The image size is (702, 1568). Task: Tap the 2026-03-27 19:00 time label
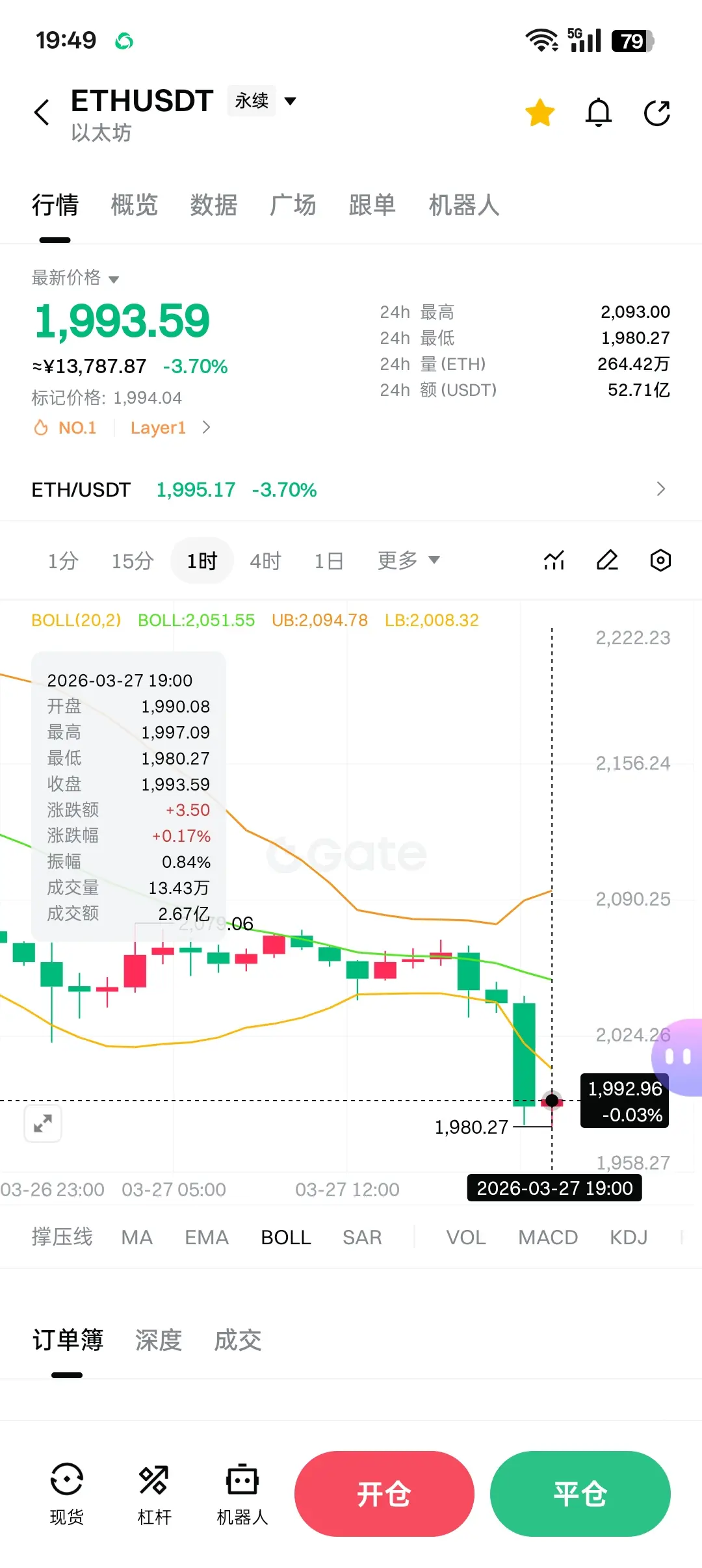point(554,1188)
